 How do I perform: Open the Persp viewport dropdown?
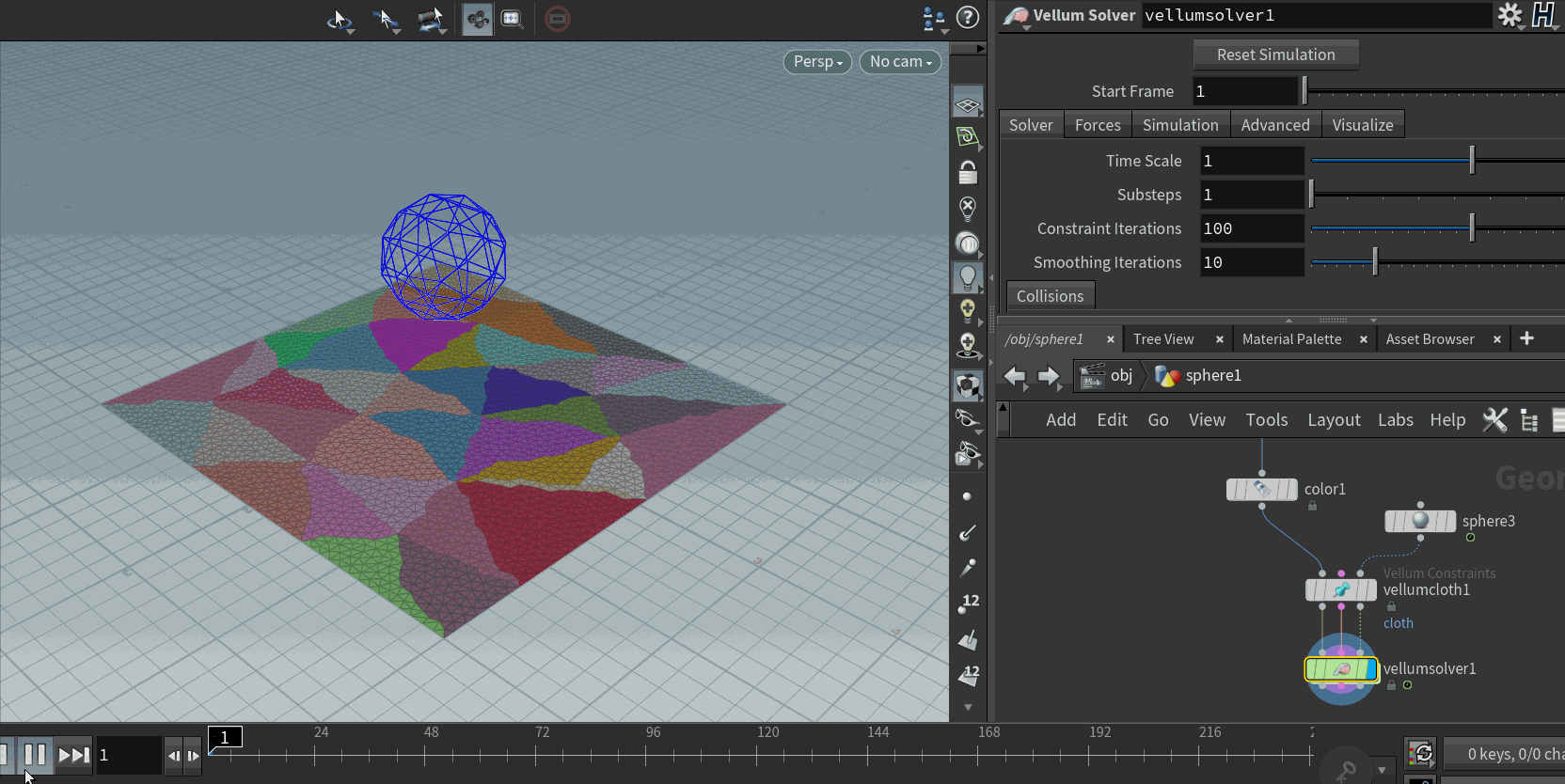coord(817,61)
